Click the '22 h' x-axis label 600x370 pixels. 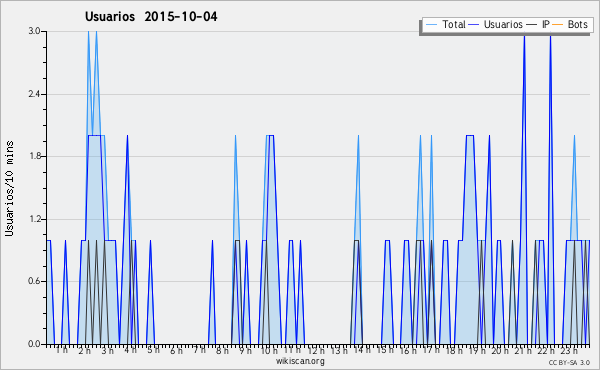click(x=546, y=350)
